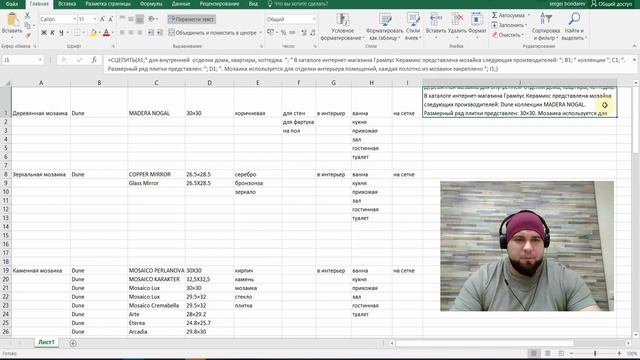Open the Calibri font name dropdown
This screenshot has width=640, height=360.
[74, 19]
